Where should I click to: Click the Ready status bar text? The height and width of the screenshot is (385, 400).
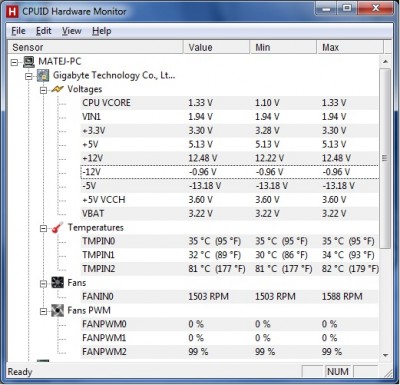(x=20, y=372)
